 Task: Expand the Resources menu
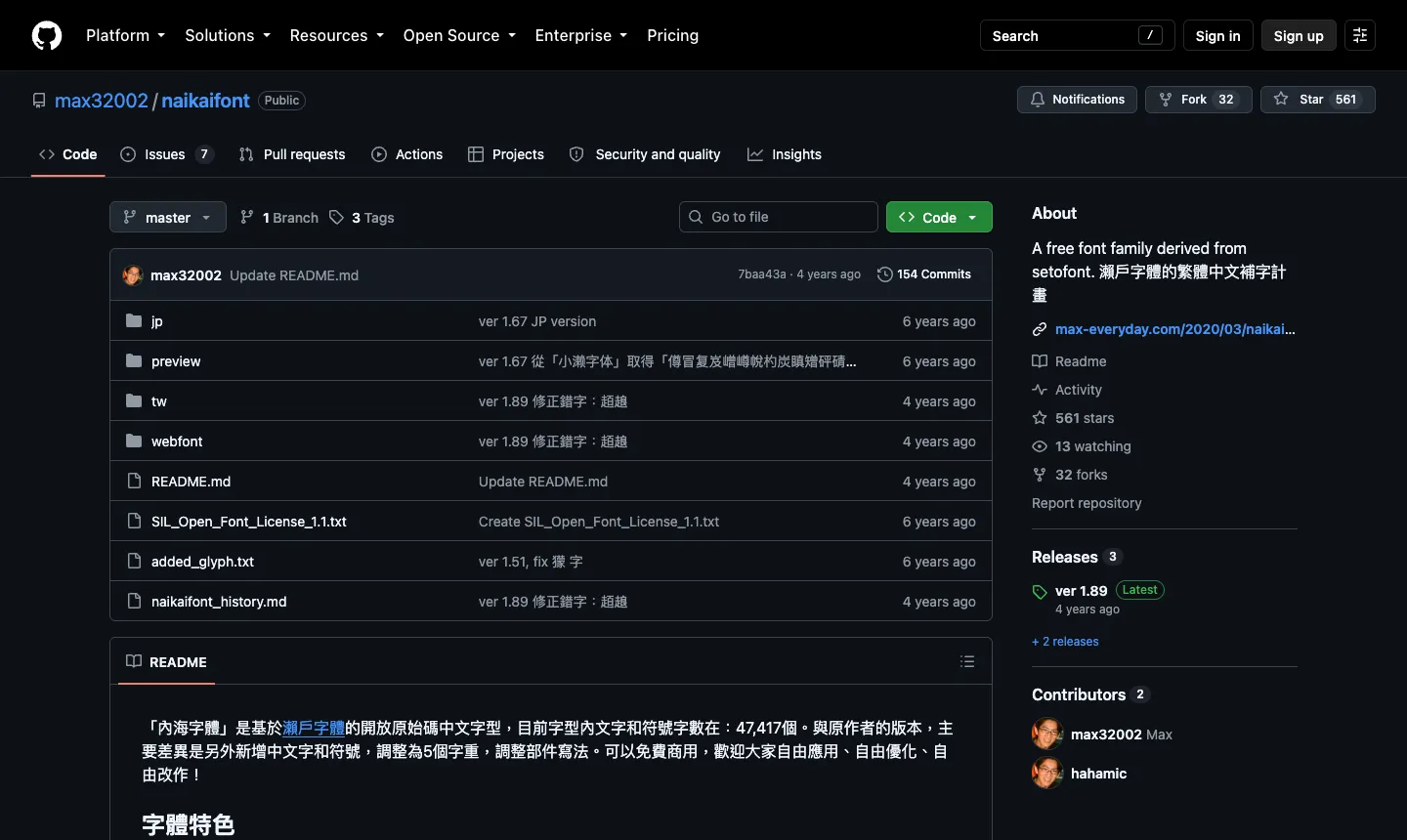(x=337, y=35)
